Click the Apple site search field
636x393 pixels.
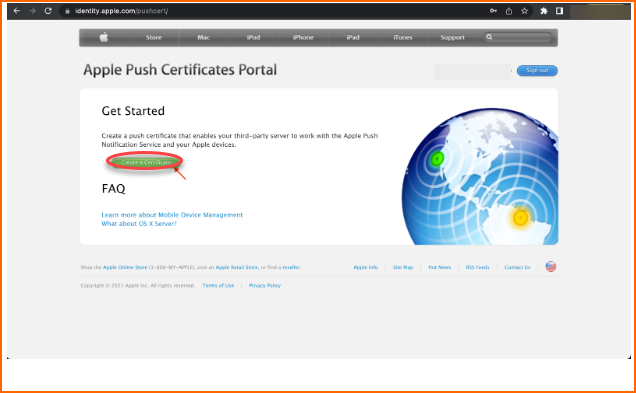pyautogui.click(x=518, y=37)
